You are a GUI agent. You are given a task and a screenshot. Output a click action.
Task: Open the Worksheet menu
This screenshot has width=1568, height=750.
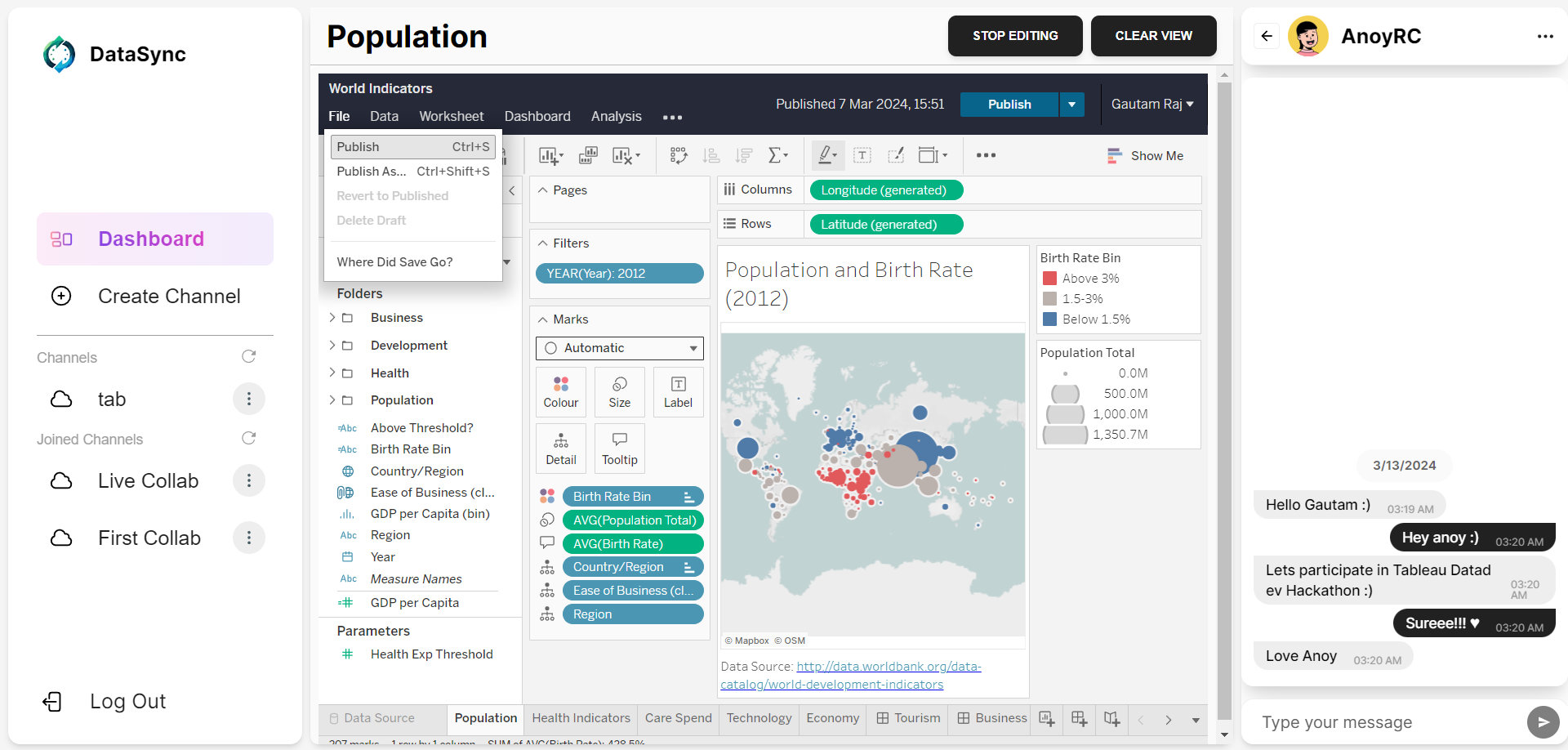click(x=452, y=117)
